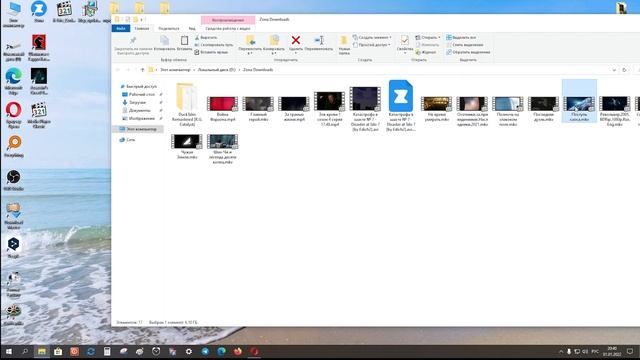Click the Rename icon in ribbon

(x=319, y=40)
